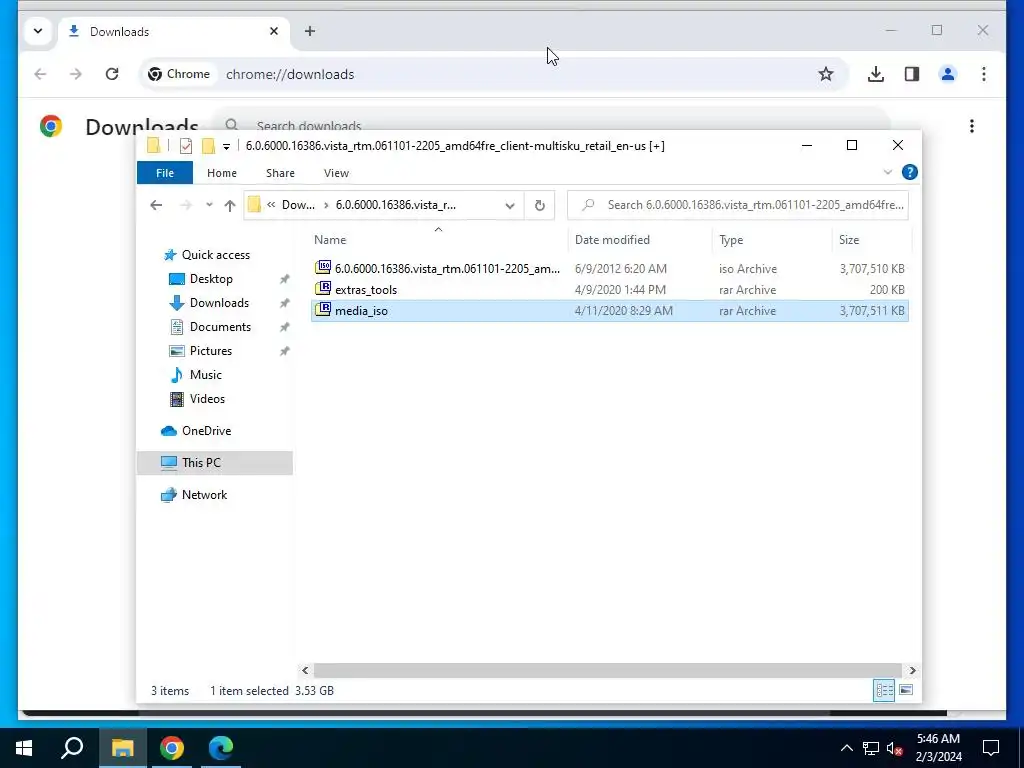Bookmark this page with star icon

(x=825, y=74)
